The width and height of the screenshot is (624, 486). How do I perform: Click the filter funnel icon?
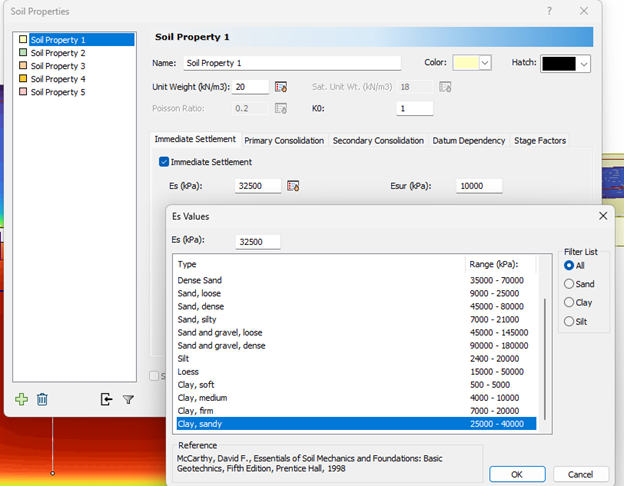128,399
